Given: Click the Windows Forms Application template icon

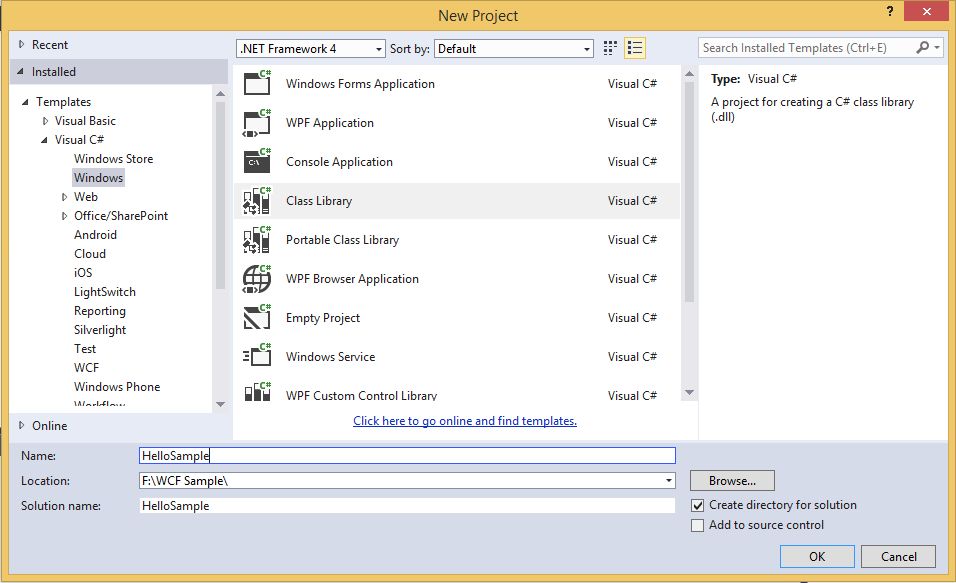Looking at the screenshot, I should (257, 84).
